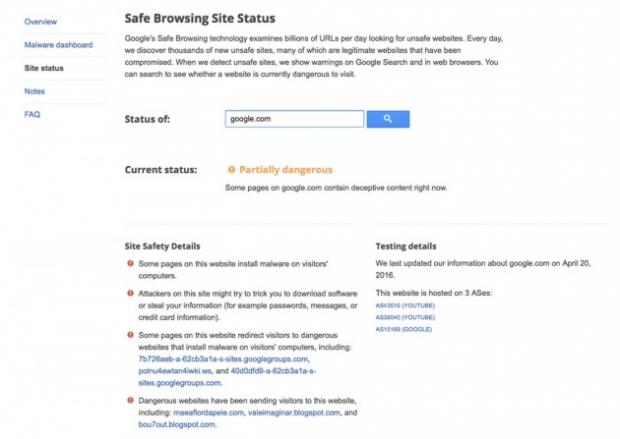Click the blue magnifier search button
This screenshot has width=620, height=439.
[388, 119]
